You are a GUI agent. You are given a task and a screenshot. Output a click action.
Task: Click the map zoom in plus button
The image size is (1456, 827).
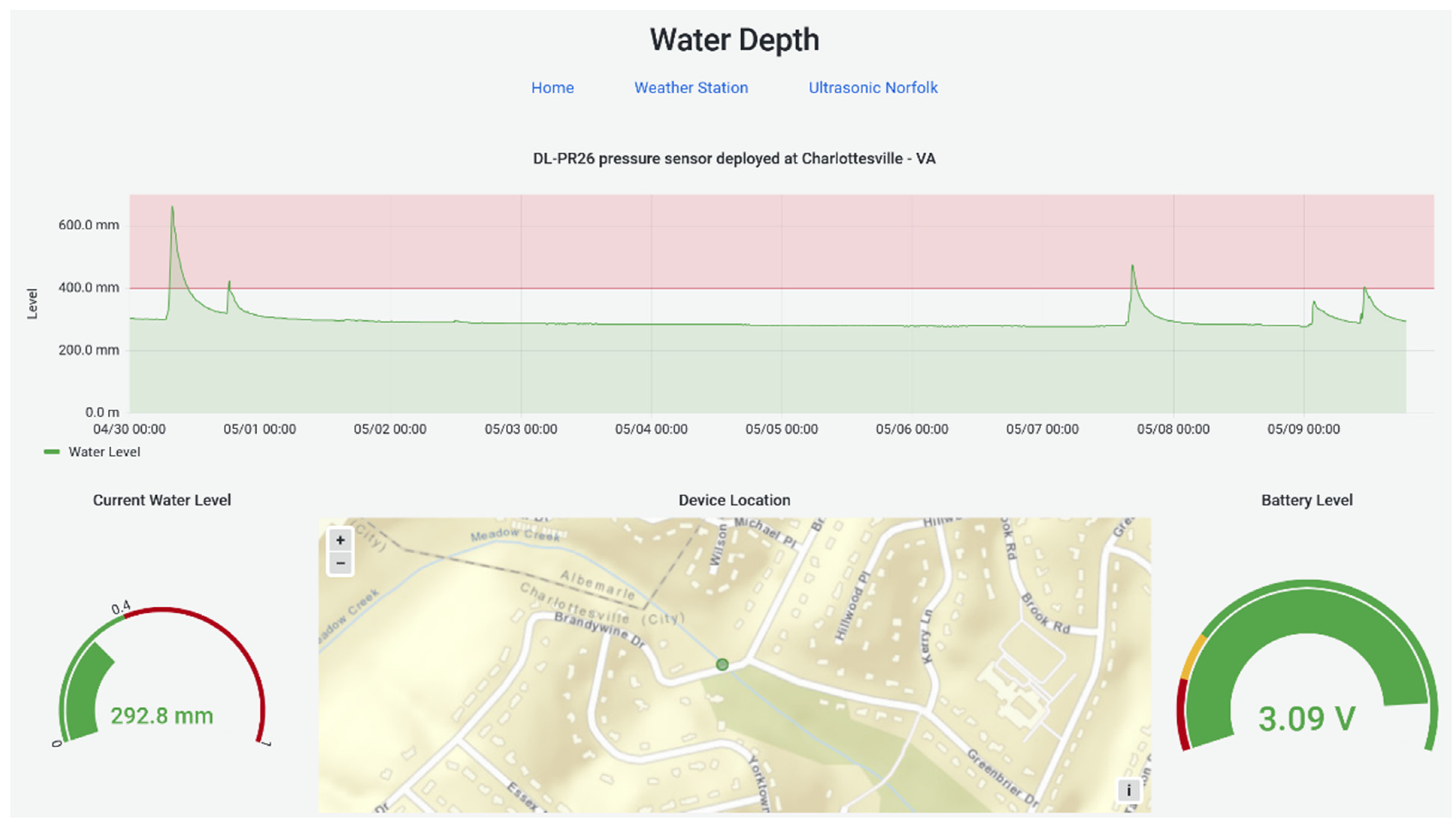[x=340, y=540]
